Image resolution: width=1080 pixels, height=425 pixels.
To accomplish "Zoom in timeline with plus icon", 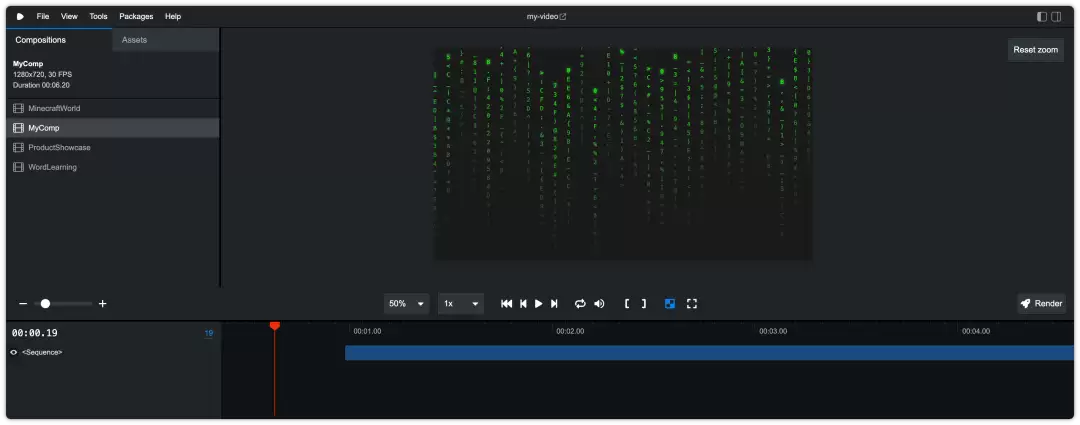I will point(103,304).
